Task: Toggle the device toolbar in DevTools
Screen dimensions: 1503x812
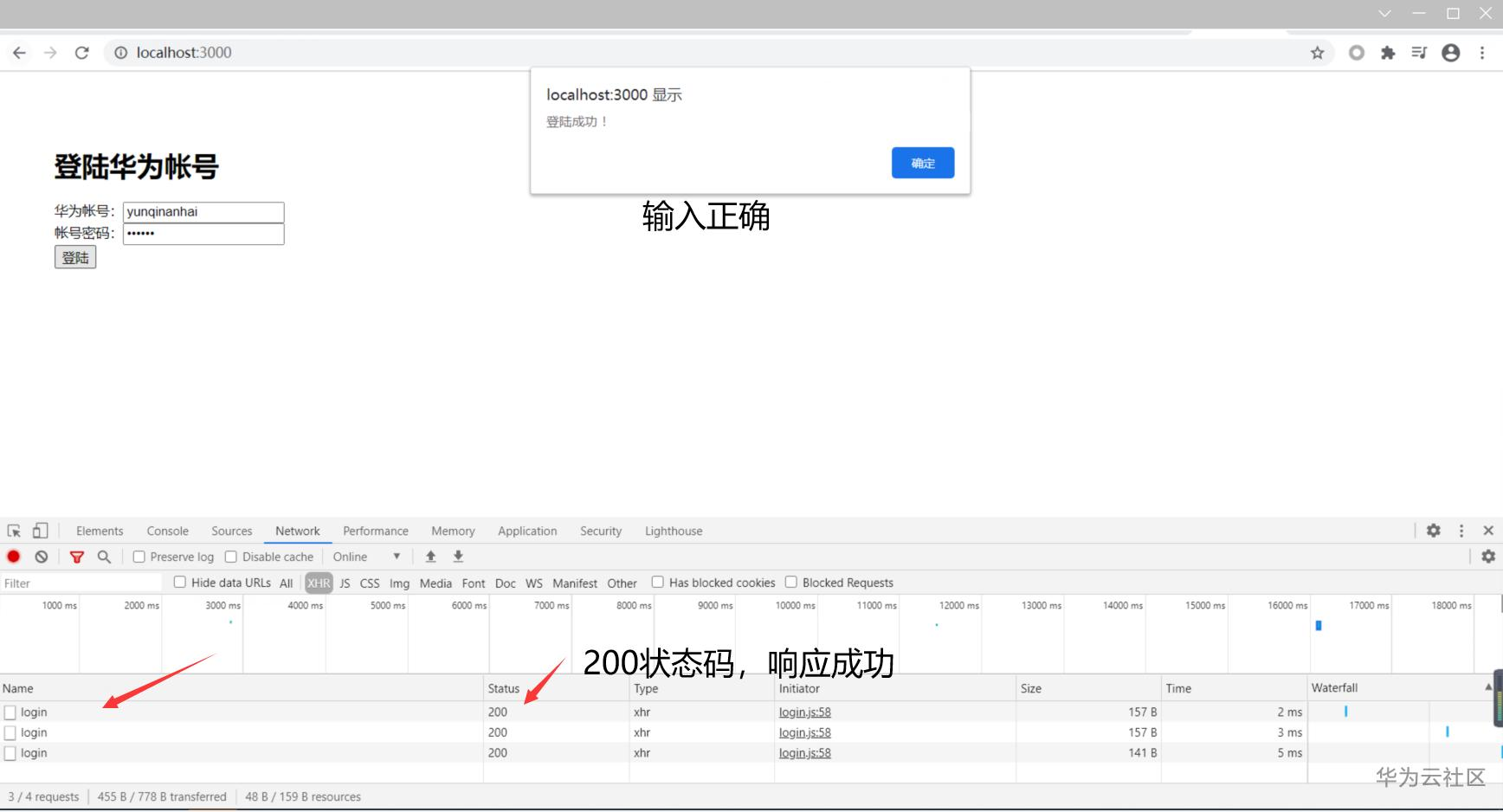Action: (41, 531)
